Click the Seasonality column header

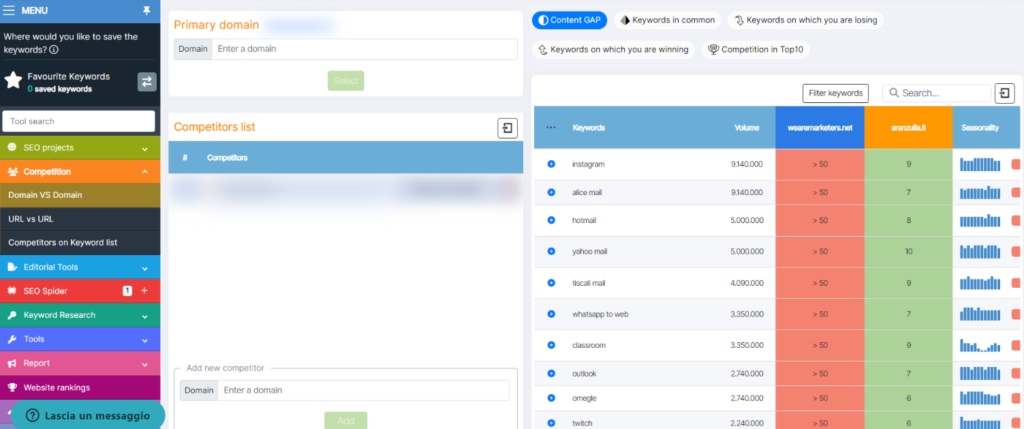tap(980, 128)
